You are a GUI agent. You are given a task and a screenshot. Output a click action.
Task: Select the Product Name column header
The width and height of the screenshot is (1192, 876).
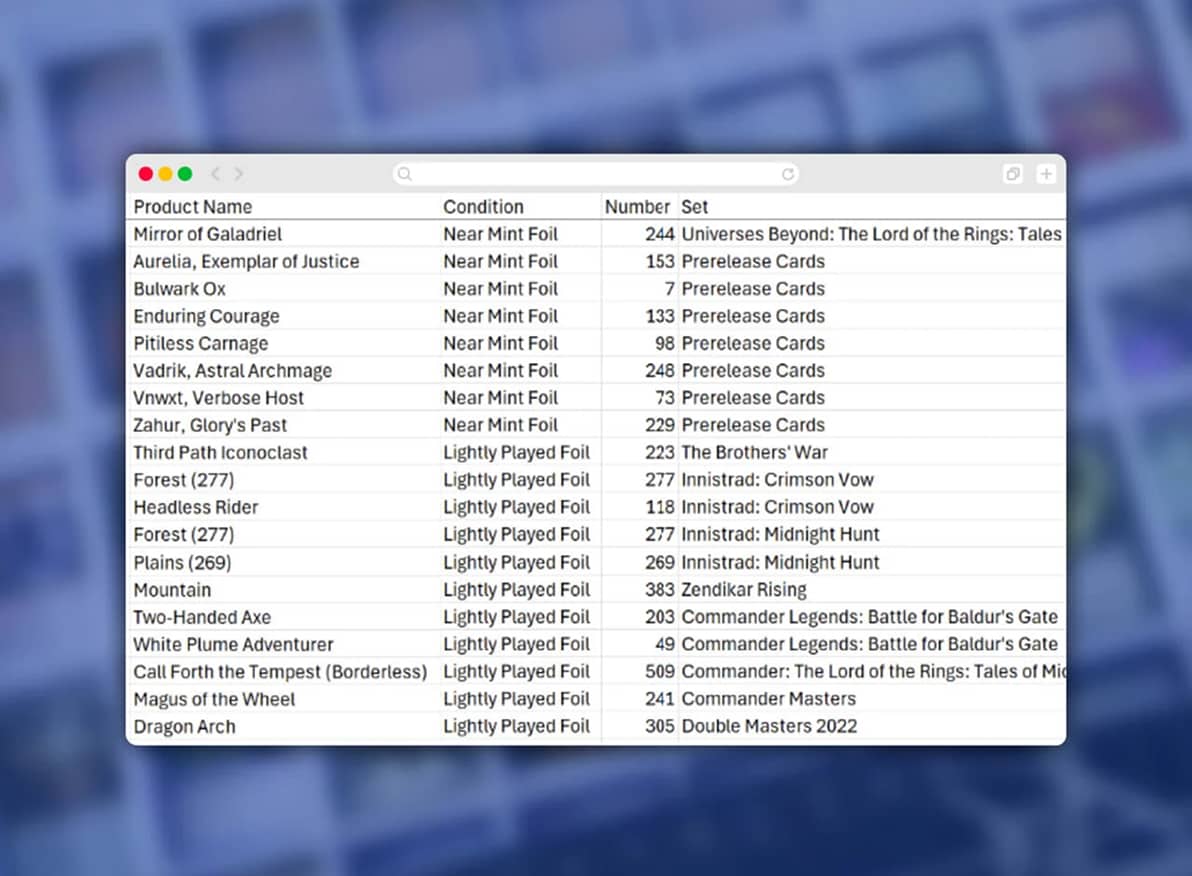[x=192, y=207]
